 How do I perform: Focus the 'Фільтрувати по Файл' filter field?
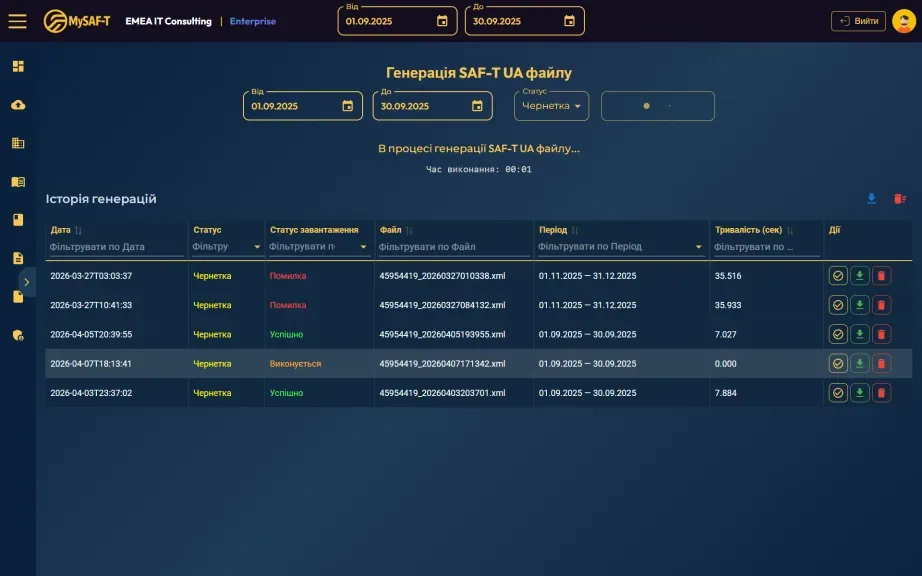(x=452, y=247)
